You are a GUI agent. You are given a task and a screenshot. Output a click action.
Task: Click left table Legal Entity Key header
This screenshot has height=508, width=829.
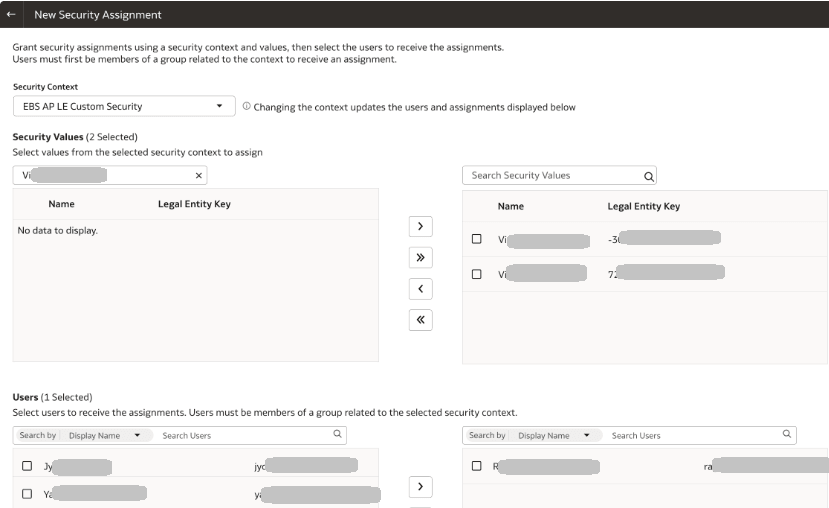194,204
